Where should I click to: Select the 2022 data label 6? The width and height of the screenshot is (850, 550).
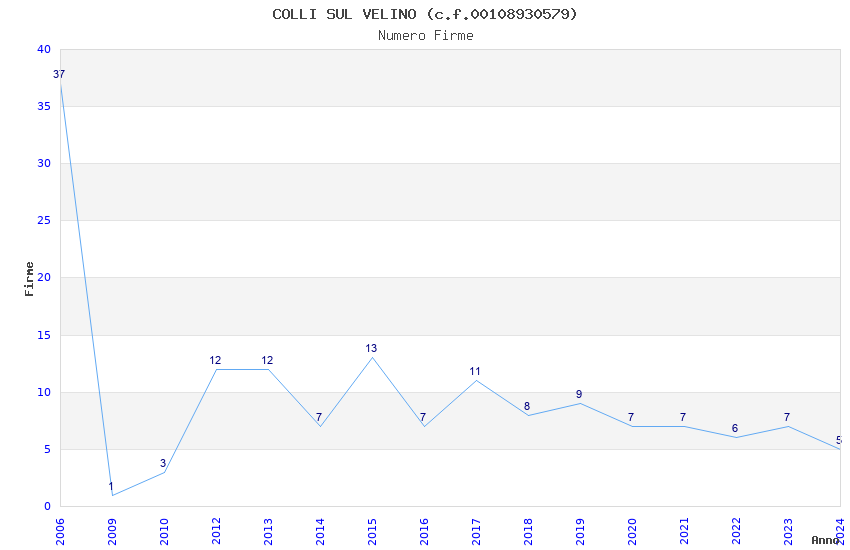point(735,428)
